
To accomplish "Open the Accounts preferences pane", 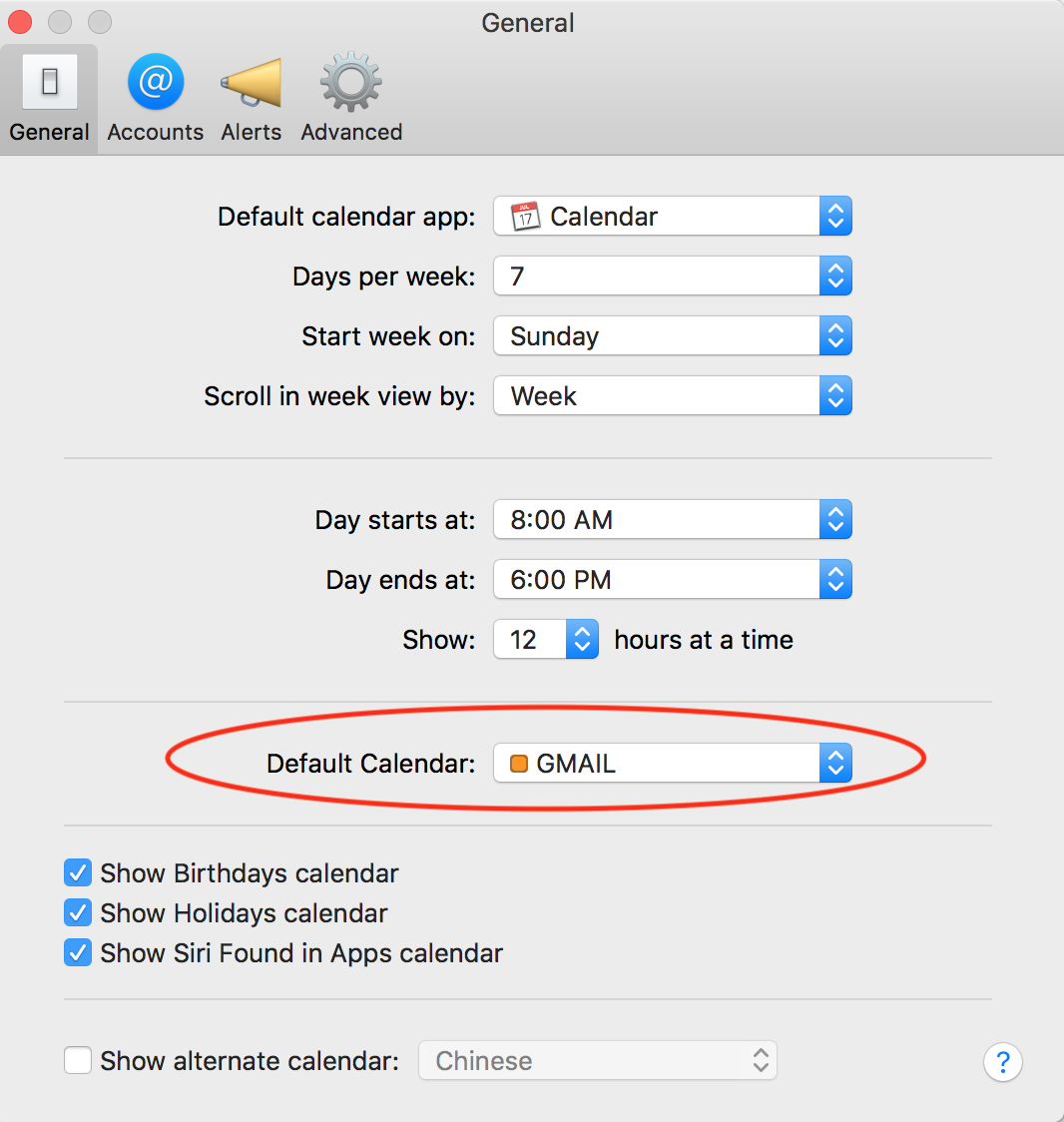I will pos(155,95).
